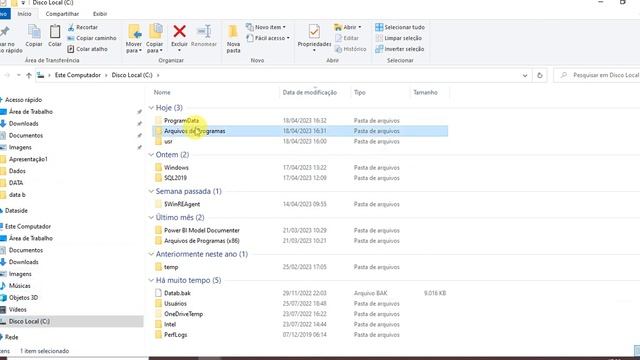The width and height of the screenshot is (640, 360).
Task: Open Rede in the sidebar
Action: pyautogui.click(x=11, y=337)
